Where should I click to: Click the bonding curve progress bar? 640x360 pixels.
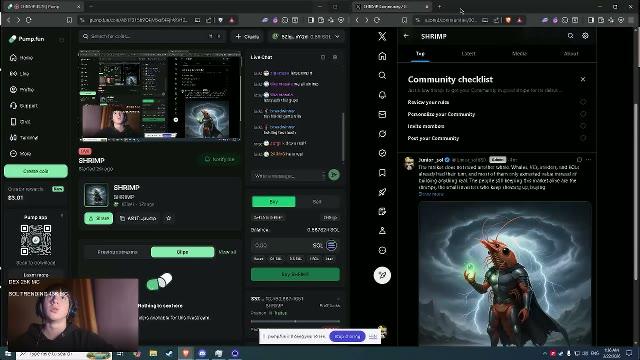pos(295,322)
